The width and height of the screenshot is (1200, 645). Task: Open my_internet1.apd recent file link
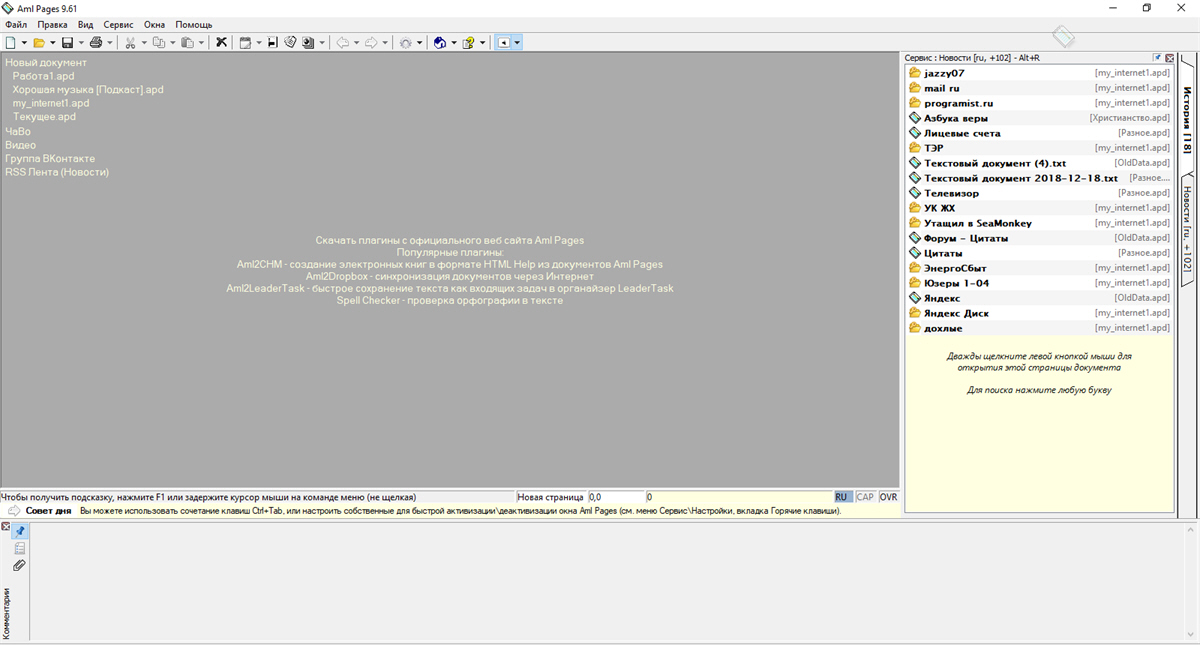coord(51,103)
